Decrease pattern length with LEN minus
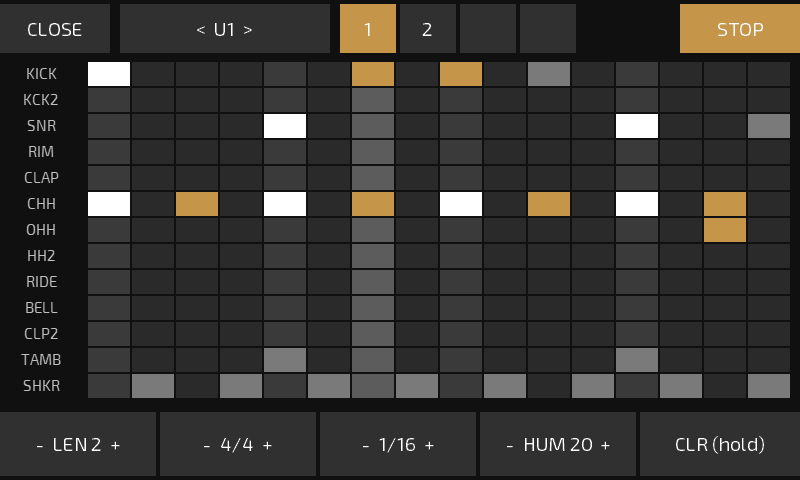Image resolution: width=800 pixels, height=480 pixels. [x=40, y=445]
